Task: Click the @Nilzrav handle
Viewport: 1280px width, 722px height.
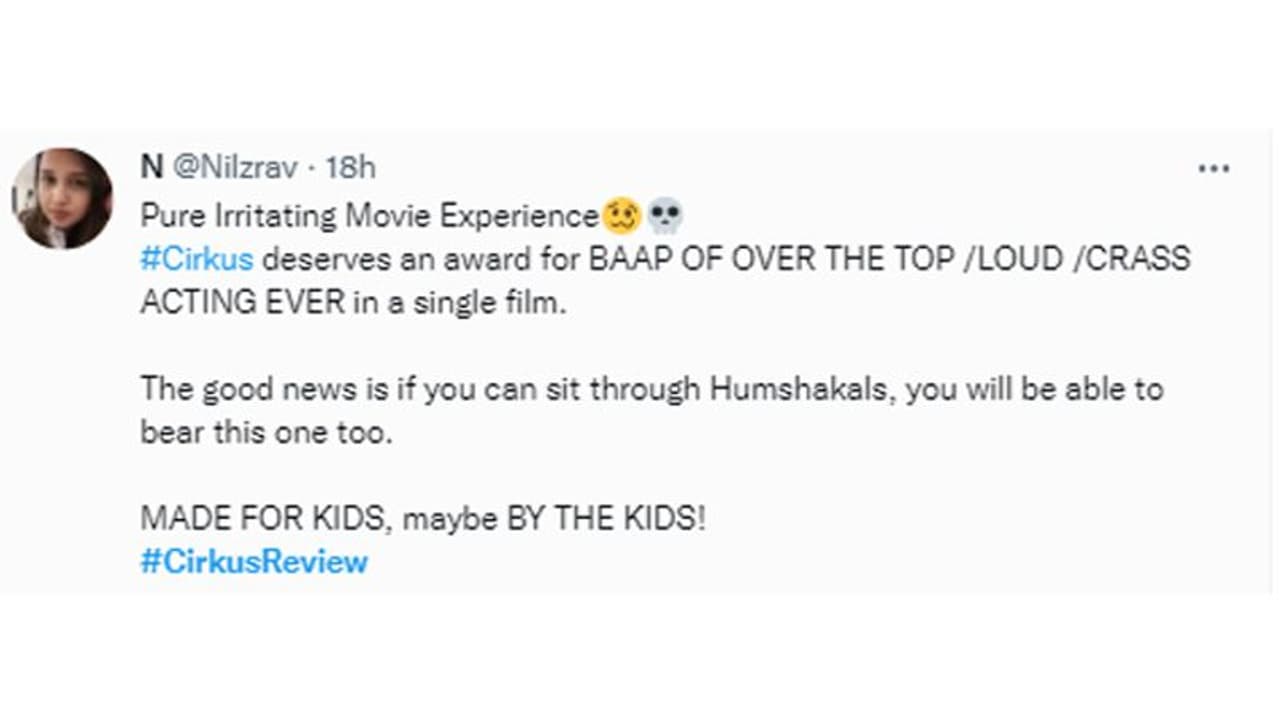Action: pos(235,168)
